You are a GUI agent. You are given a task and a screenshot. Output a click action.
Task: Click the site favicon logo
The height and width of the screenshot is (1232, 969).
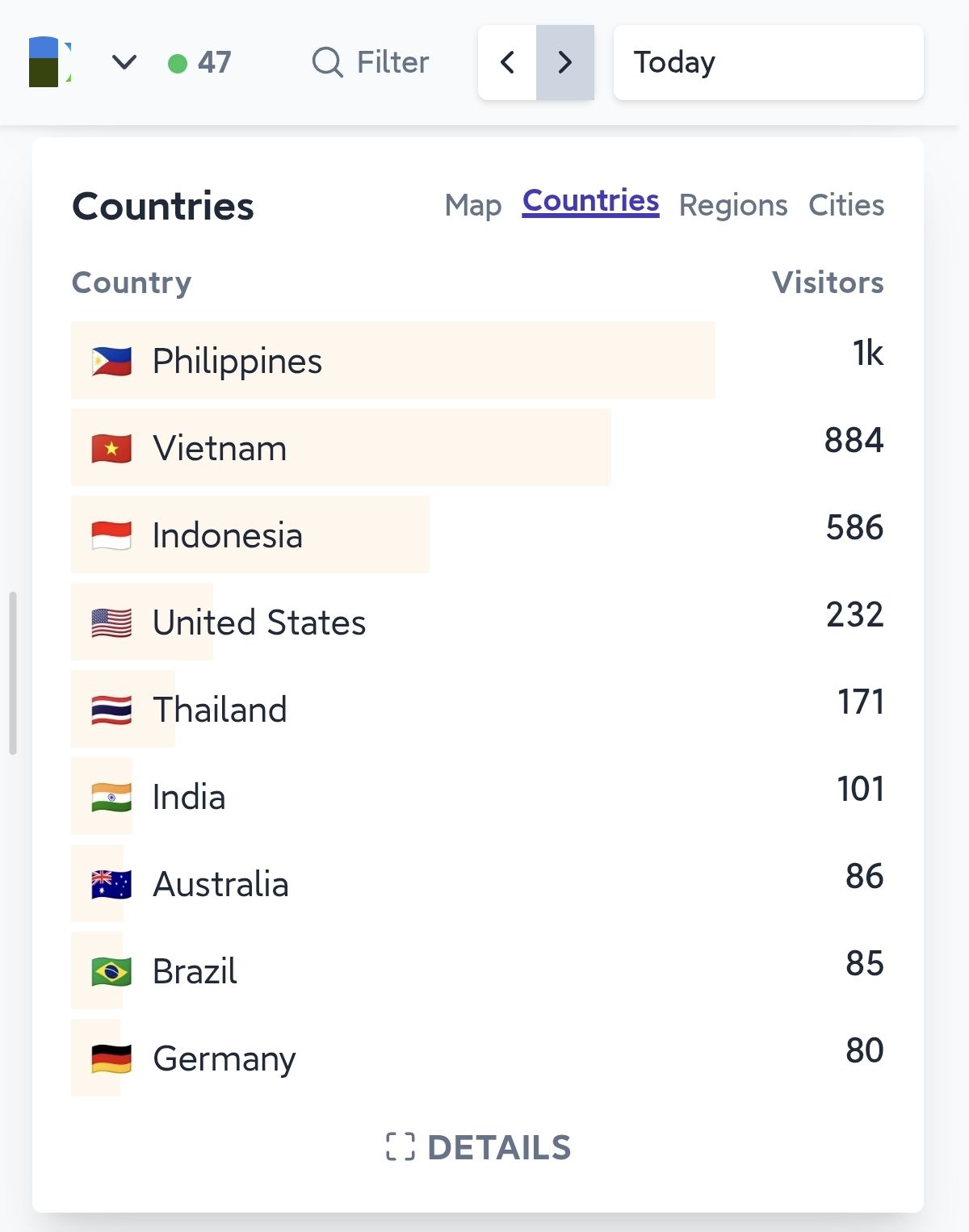(x=49, y=62)
